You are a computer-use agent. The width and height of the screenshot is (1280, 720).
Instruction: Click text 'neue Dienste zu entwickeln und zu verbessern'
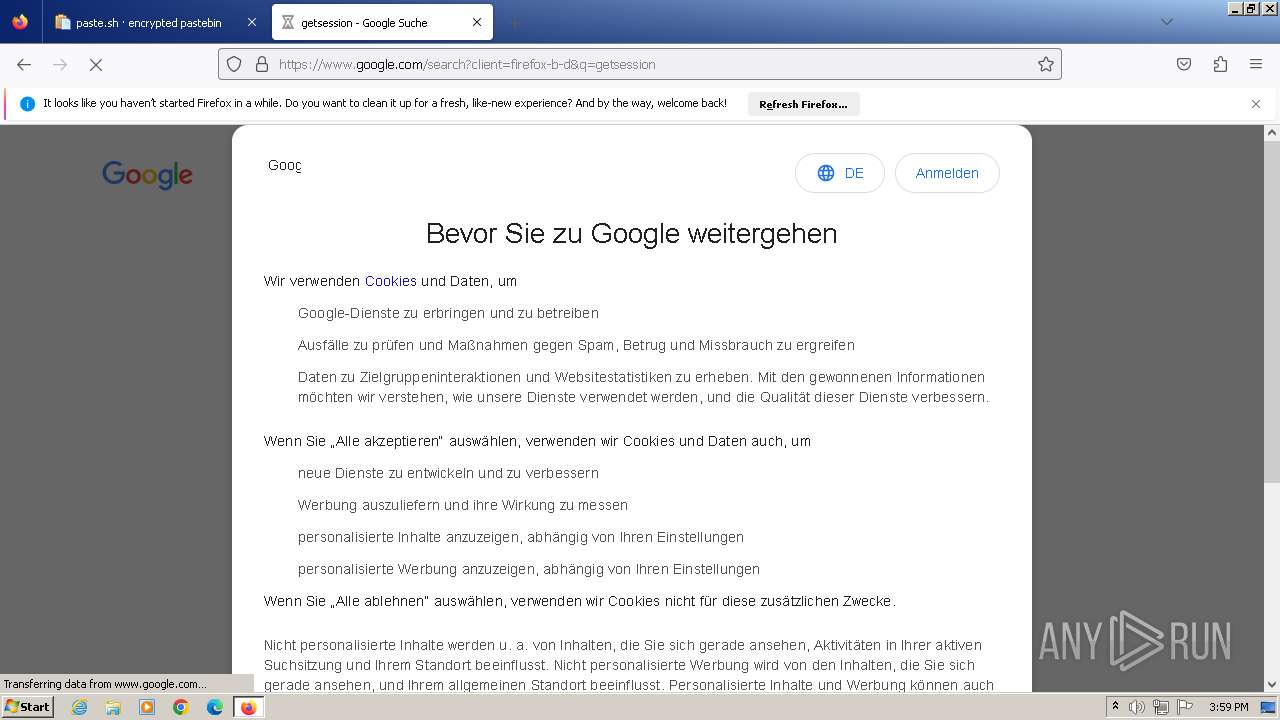pos(448,473)
